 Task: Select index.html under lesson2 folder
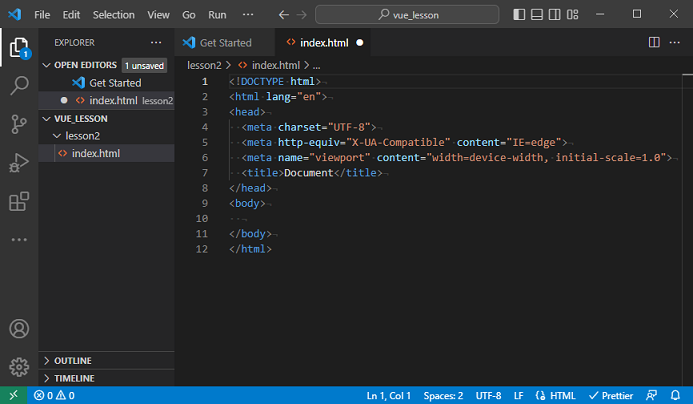(107, 153)
